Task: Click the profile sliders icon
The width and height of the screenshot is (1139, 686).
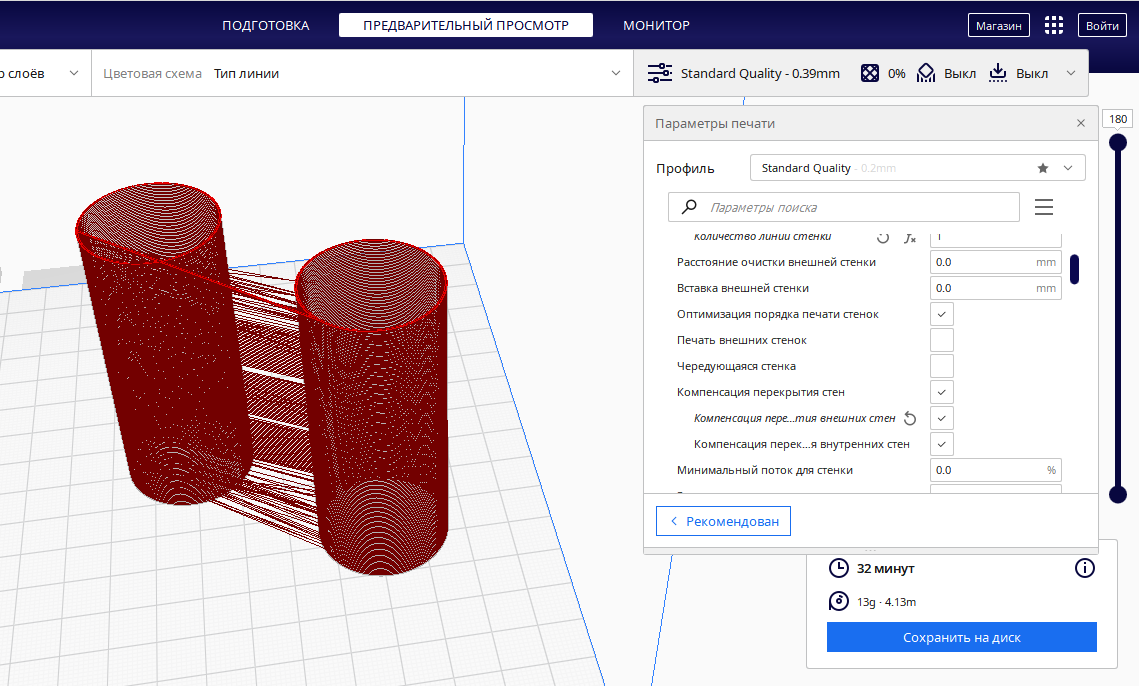Action: [x=660, y=73]
